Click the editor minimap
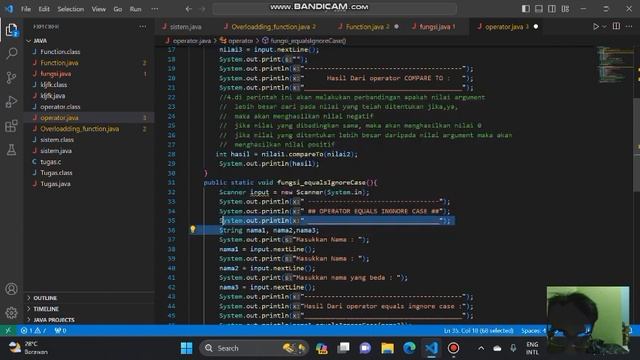Screen dimensions: 640x360 point(614,64)
